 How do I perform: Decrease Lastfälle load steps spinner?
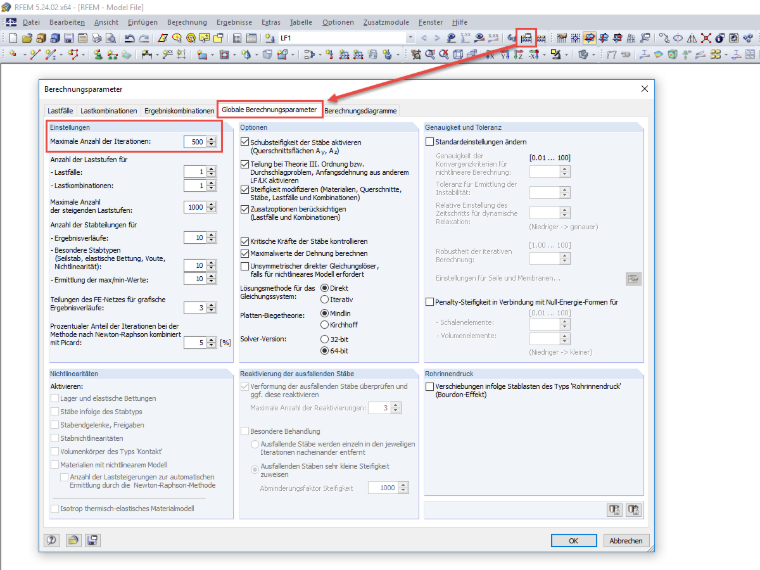[x=211, y=174]
